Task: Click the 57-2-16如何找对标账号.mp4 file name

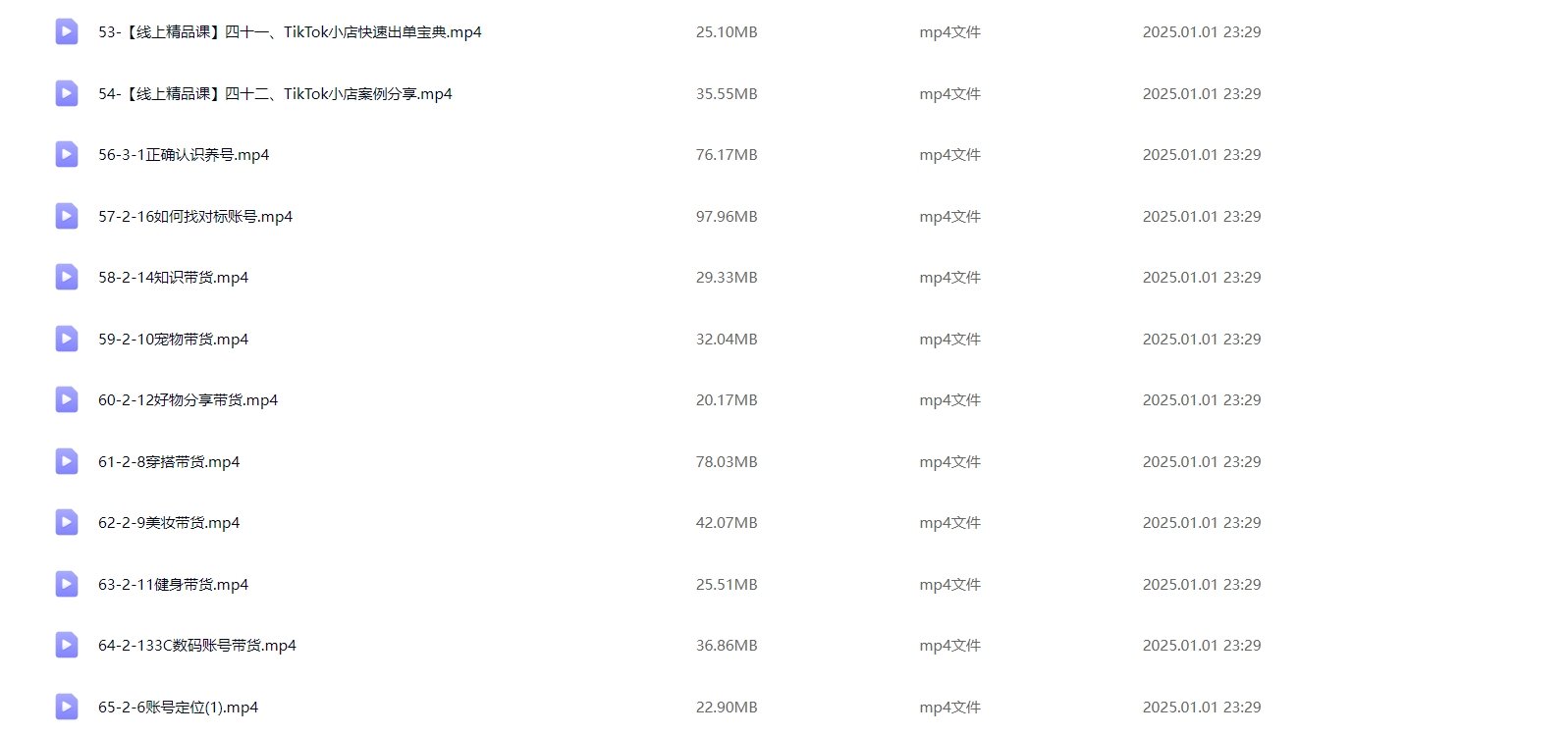Action: 195,217
